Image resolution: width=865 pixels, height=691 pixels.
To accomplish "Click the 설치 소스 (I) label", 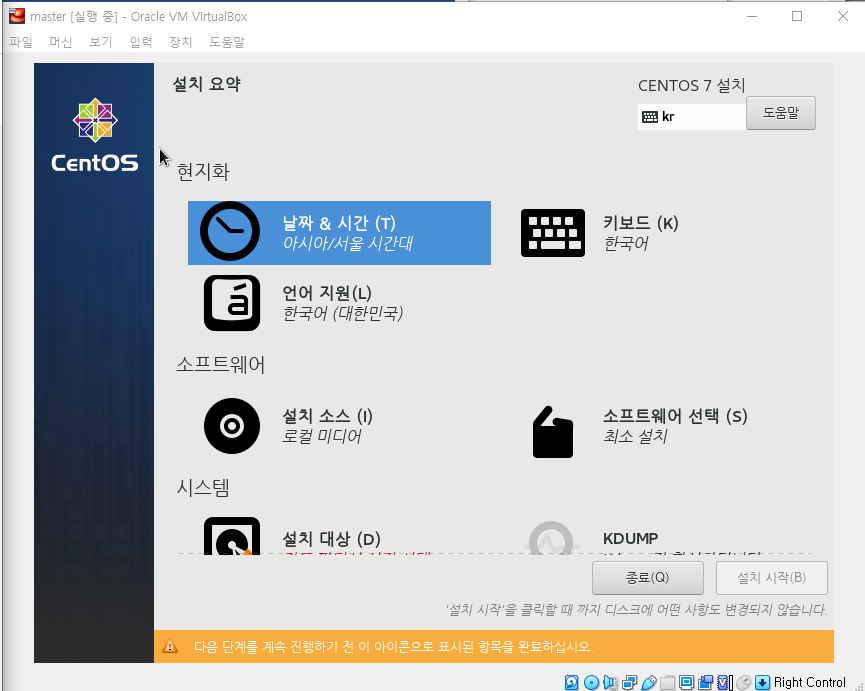I will pos(328,415).
